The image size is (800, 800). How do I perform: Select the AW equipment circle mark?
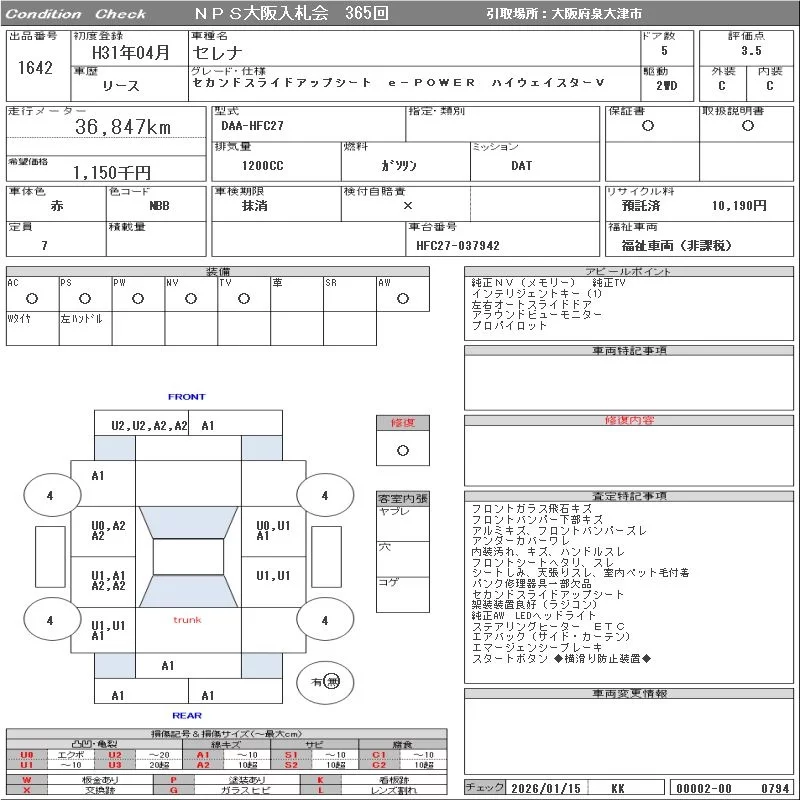[403, 299]
